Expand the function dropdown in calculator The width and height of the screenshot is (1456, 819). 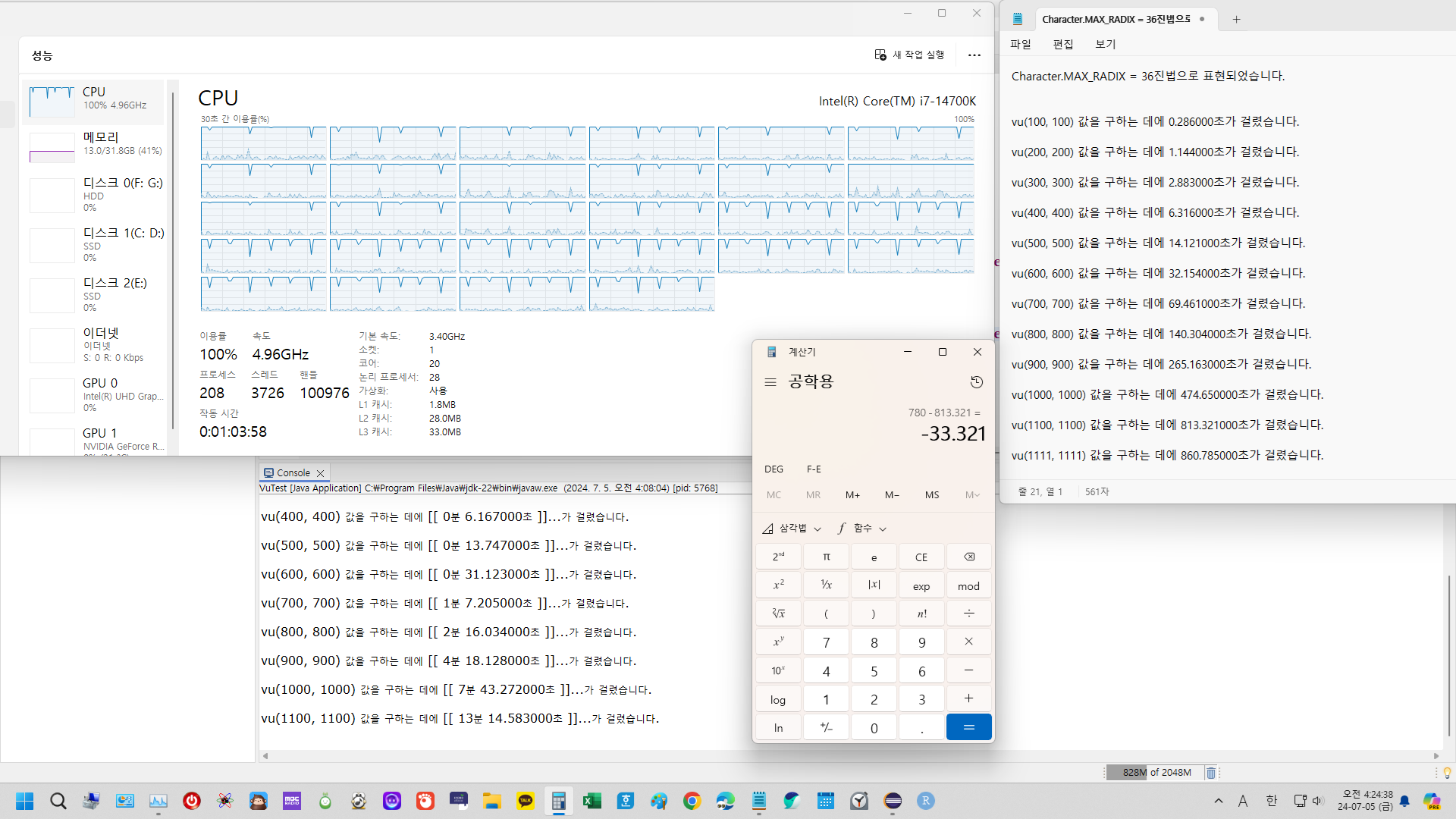pos(862,528)
